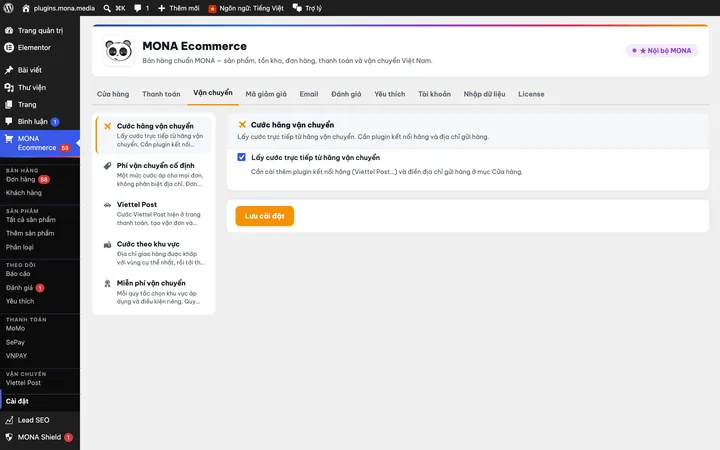This screenshot has height=450, width=720.
Task: Click the Trang pages icon
Action: pyautogui.click(x=9, y=104)
